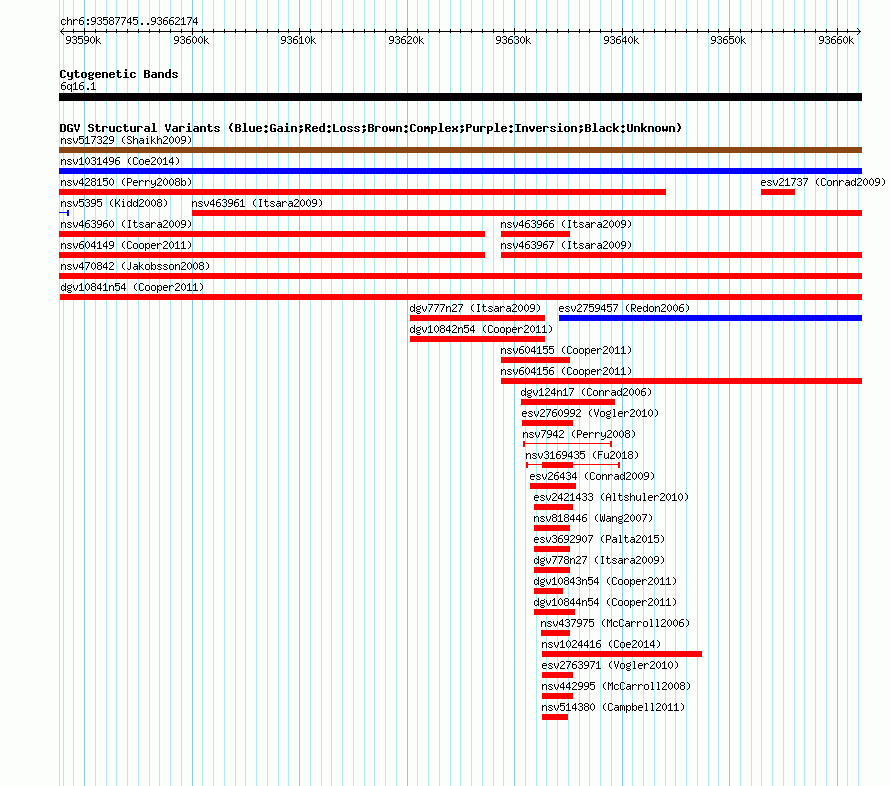Open nsv437975 (McCarroll2006) variant

point(615,623)
